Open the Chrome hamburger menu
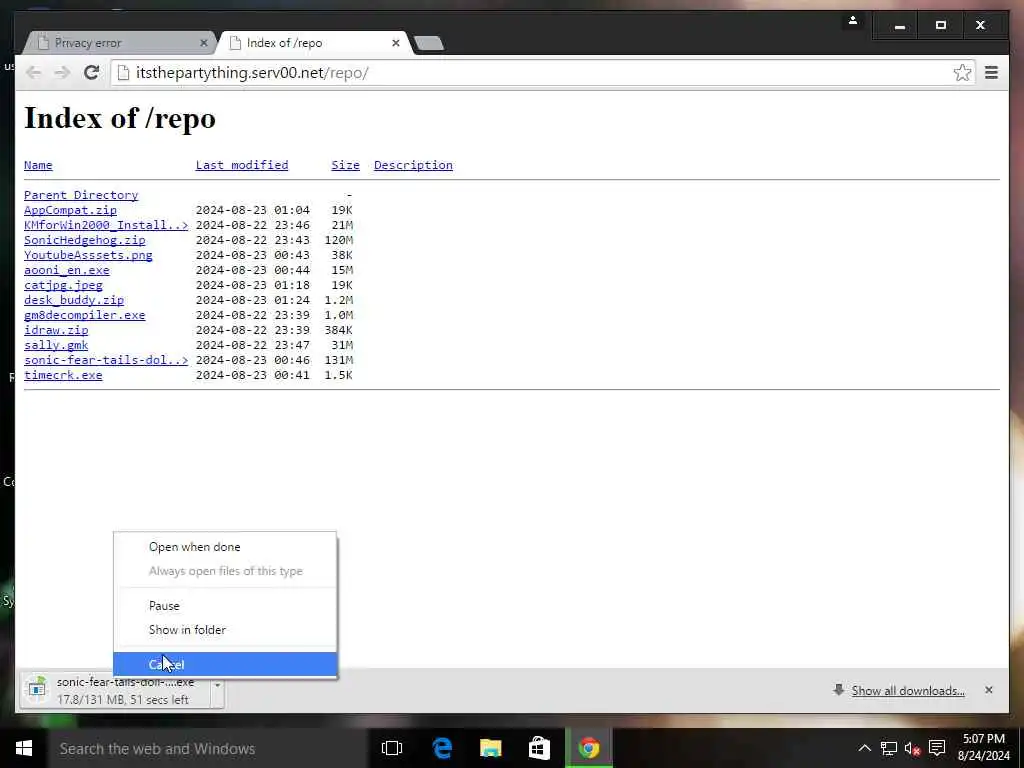This screenshot has height=768, width=1024. (x=991, y=72)
